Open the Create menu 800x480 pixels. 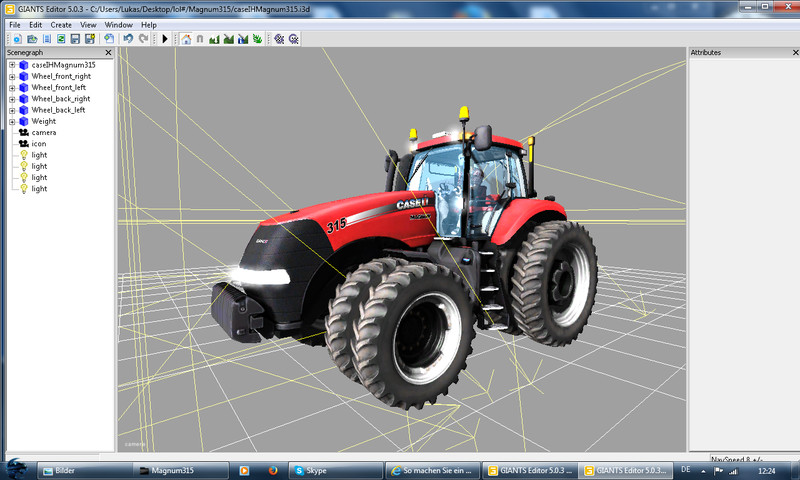[61, 24]
